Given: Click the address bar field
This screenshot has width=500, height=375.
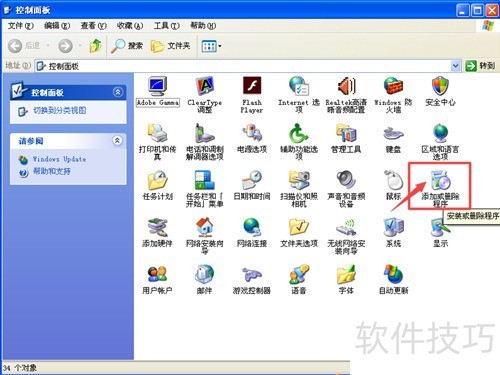Looking at the screenshot, I should [248, 66].
